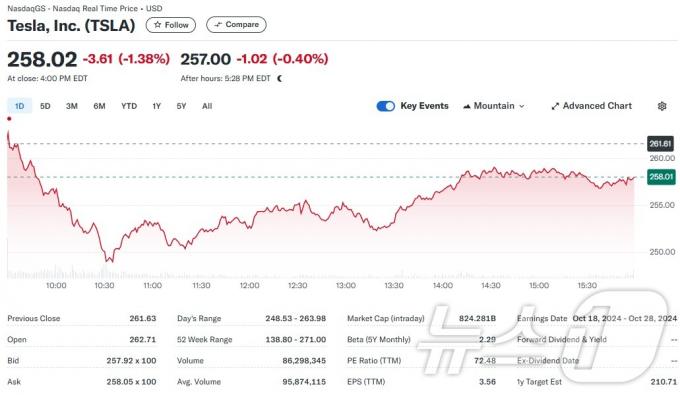Select the 1D time range tab
680x395 pixels.
tap(20, 106)
